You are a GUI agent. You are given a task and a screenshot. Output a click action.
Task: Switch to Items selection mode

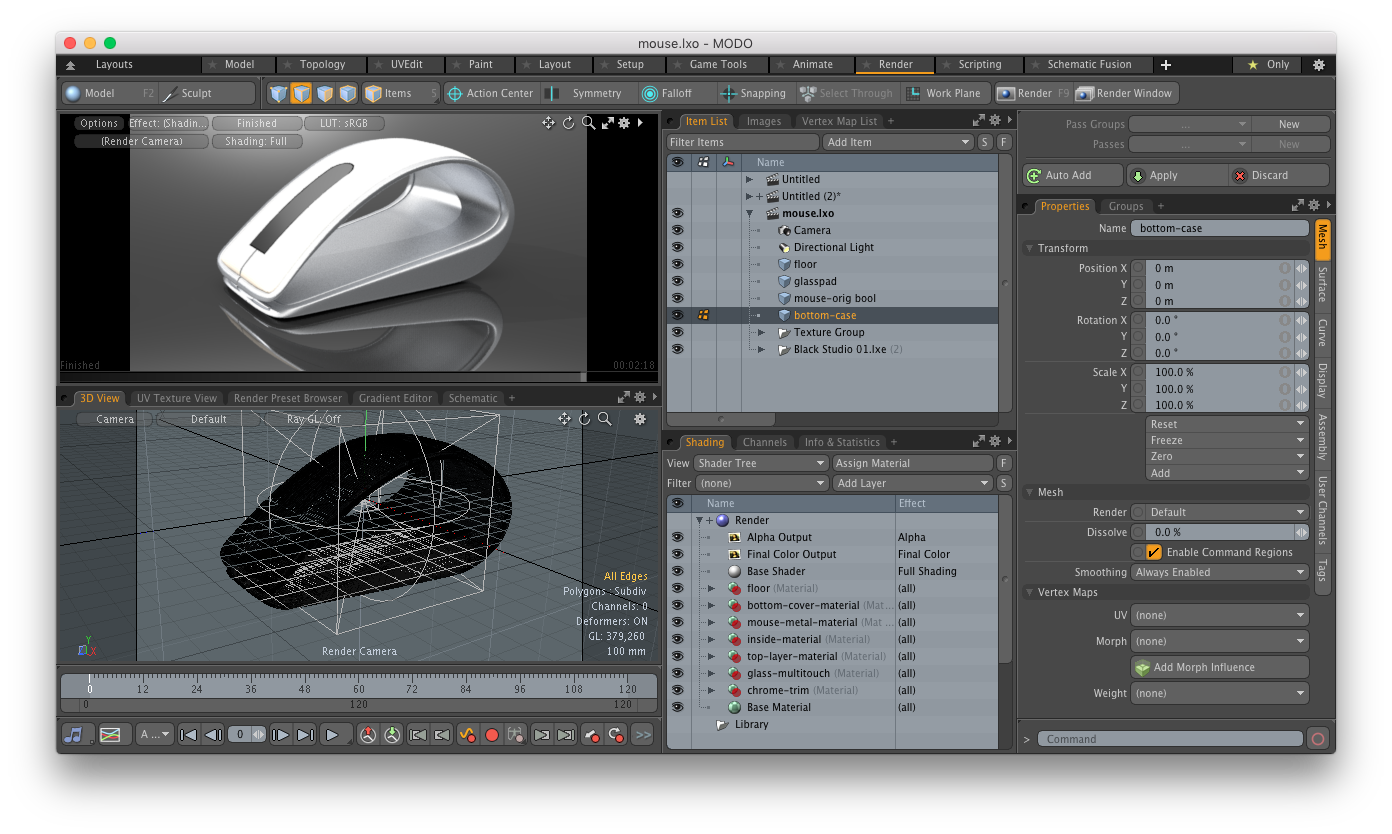400,93
